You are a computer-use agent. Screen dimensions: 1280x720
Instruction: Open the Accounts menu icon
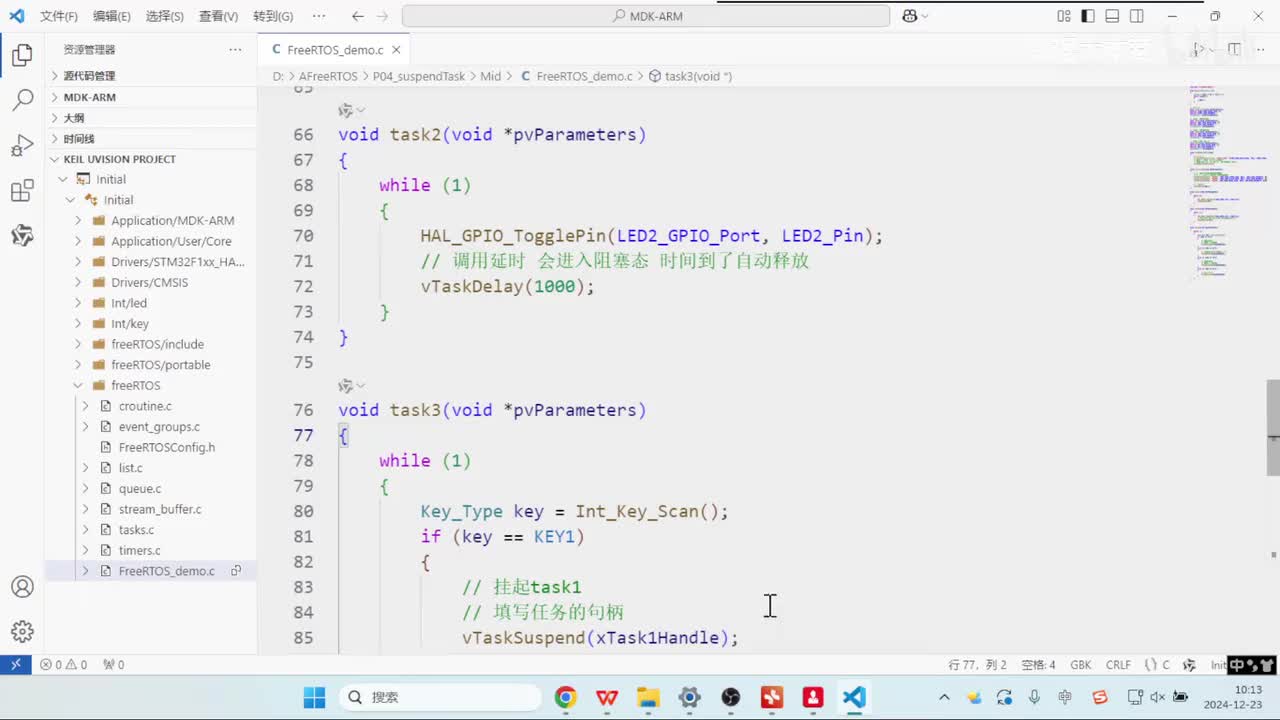pos(22,587)
